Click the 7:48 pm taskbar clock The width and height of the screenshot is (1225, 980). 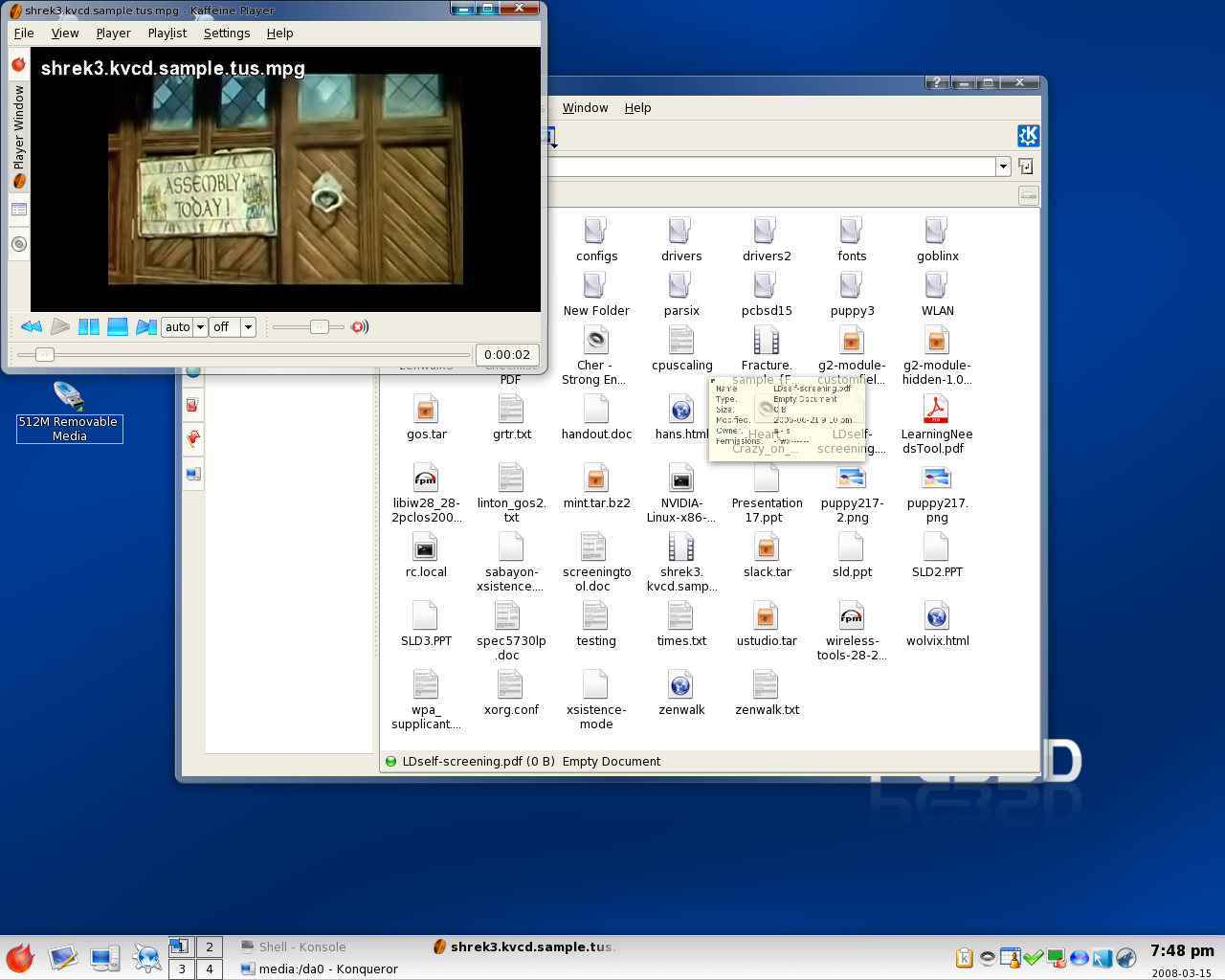pyautogui.click(x=1182, y=950)
